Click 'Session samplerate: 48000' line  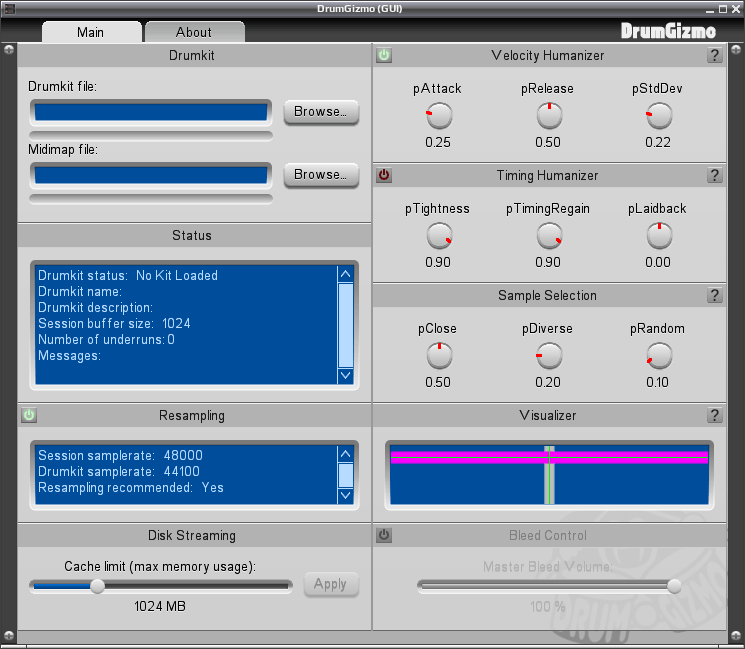point(120,456)
